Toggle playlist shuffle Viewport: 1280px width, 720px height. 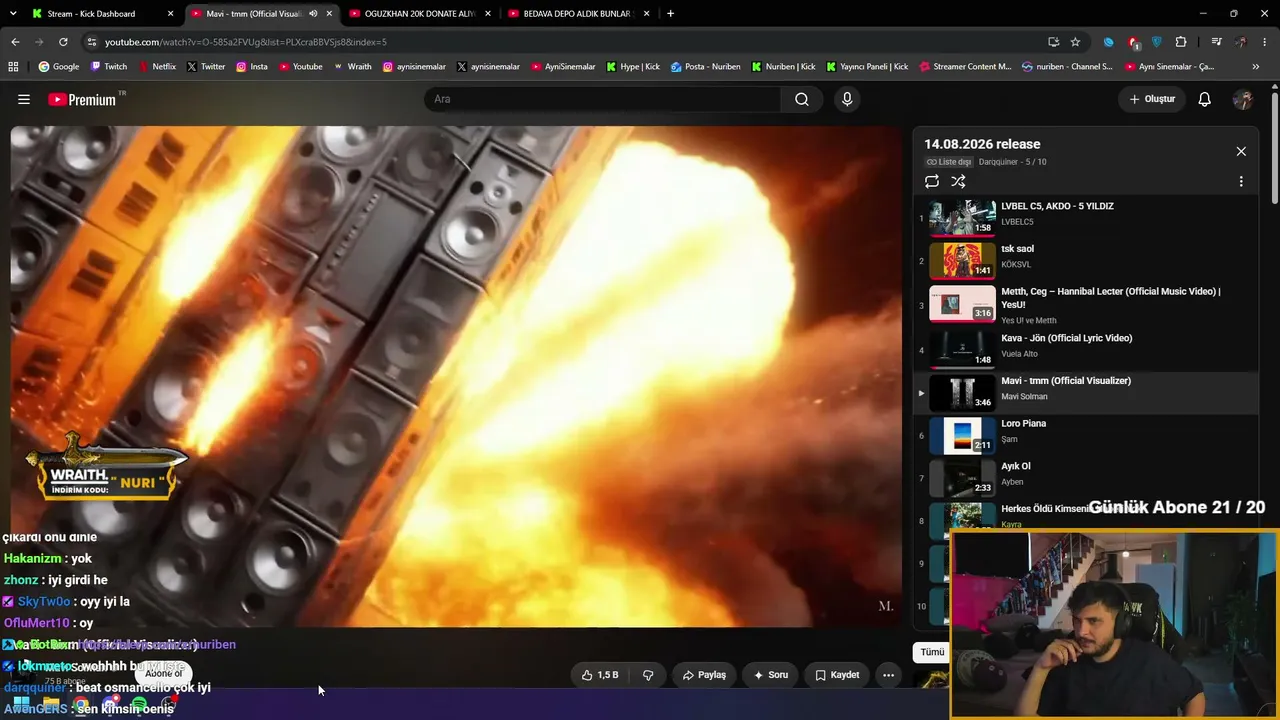point(958,181)
